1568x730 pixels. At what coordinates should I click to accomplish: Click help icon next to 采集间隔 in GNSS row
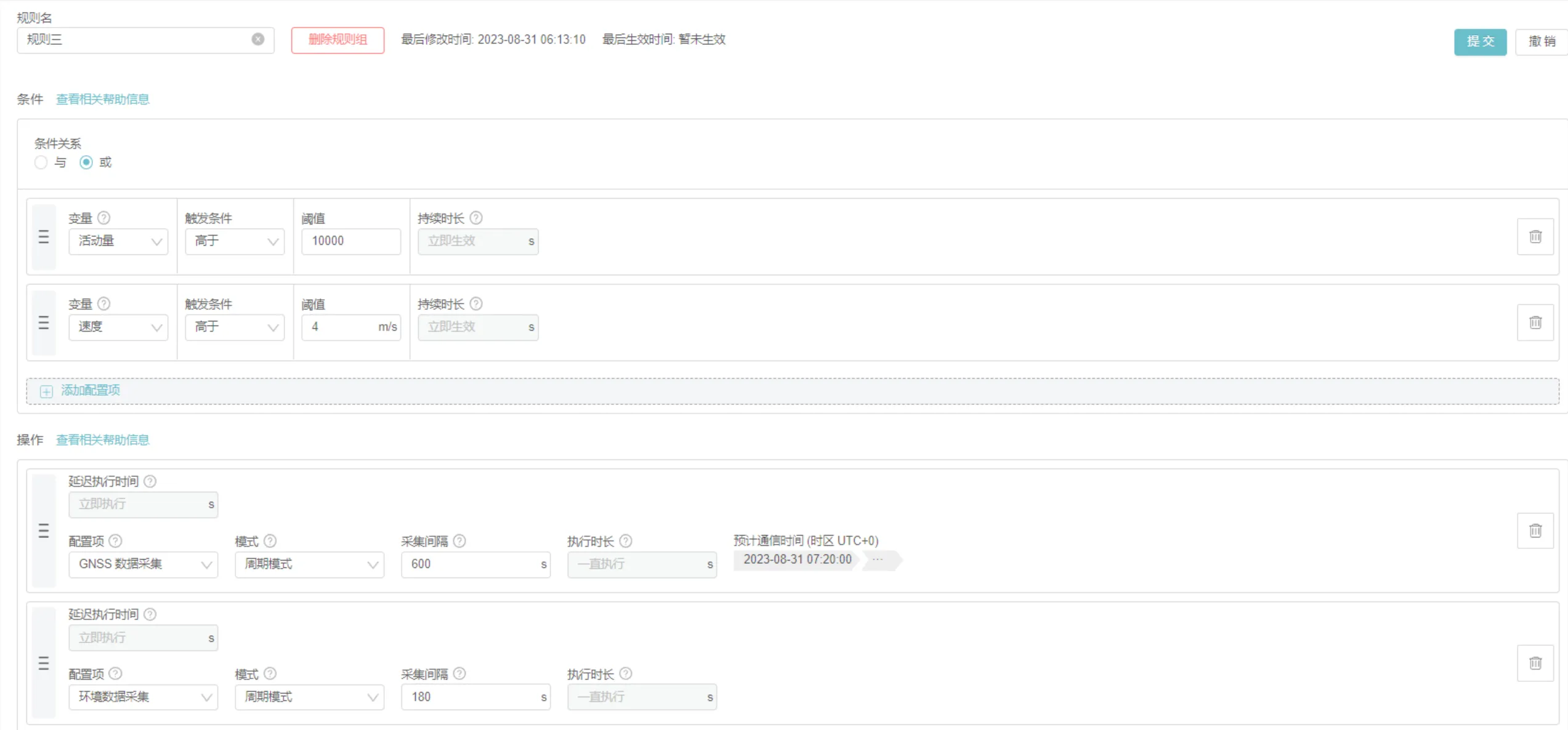[459, 541]
